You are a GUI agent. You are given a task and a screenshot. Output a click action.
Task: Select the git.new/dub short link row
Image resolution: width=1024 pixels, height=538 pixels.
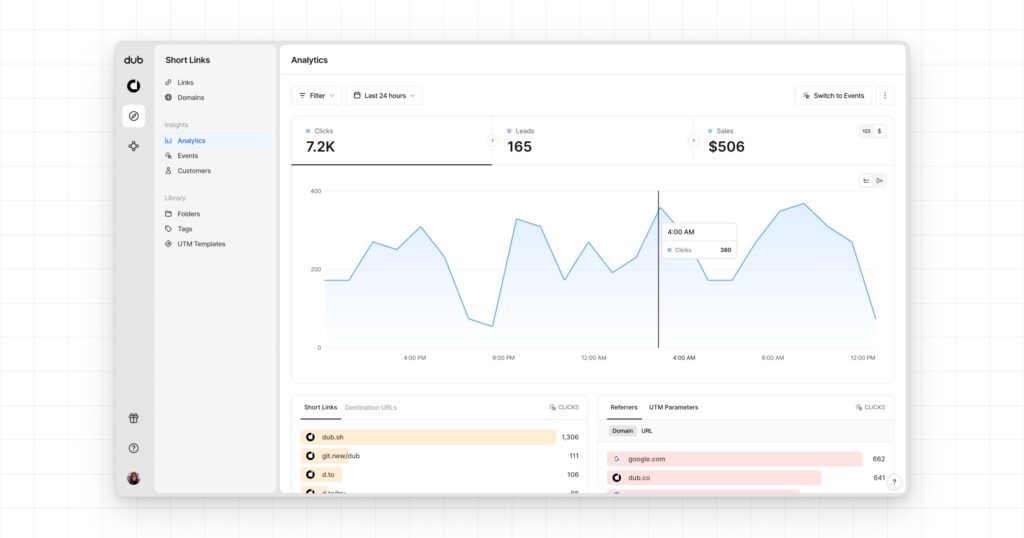(440, 456)
